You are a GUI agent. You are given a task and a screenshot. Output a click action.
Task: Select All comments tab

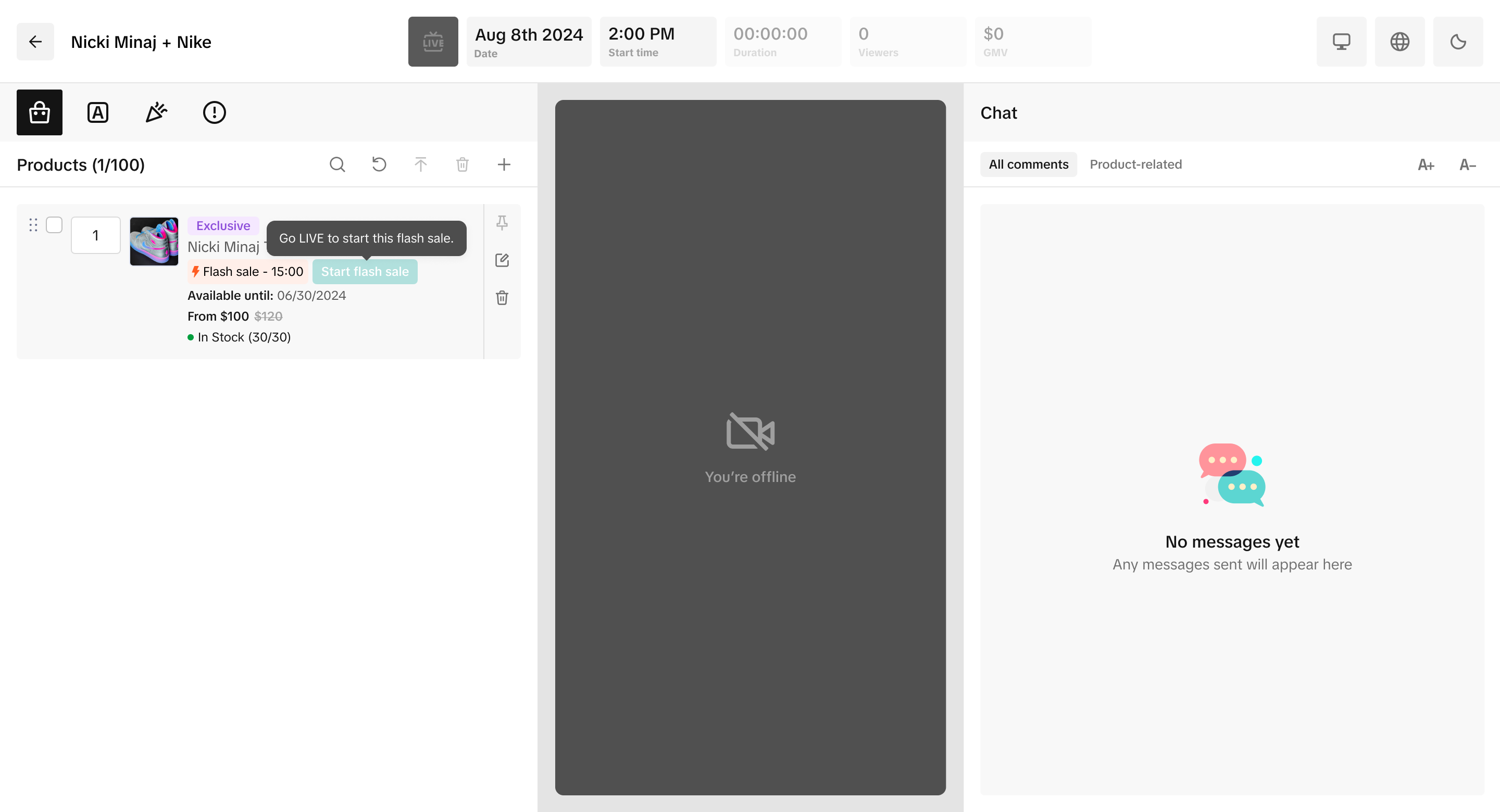[x=1028, y=164]
